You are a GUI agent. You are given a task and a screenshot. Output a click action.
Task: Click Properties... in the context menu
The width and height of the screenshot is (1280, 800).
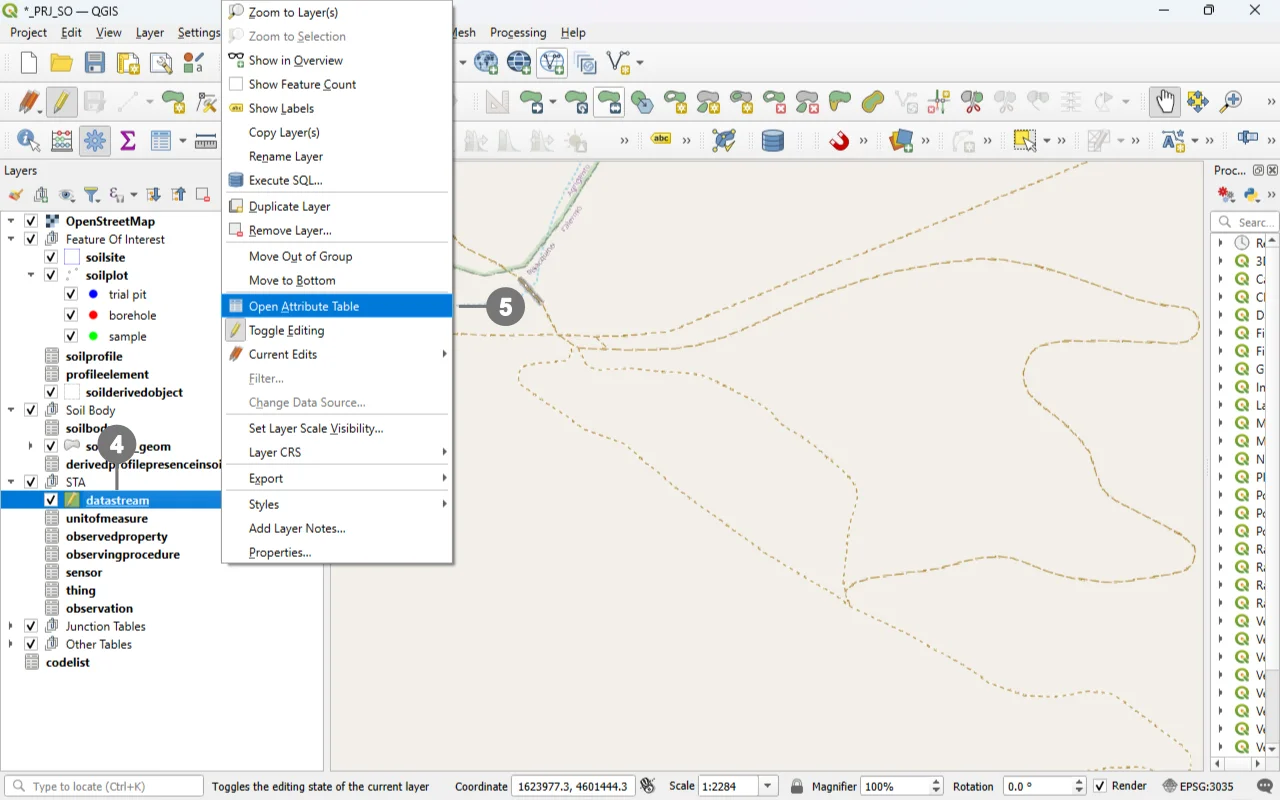pos(279,552)
